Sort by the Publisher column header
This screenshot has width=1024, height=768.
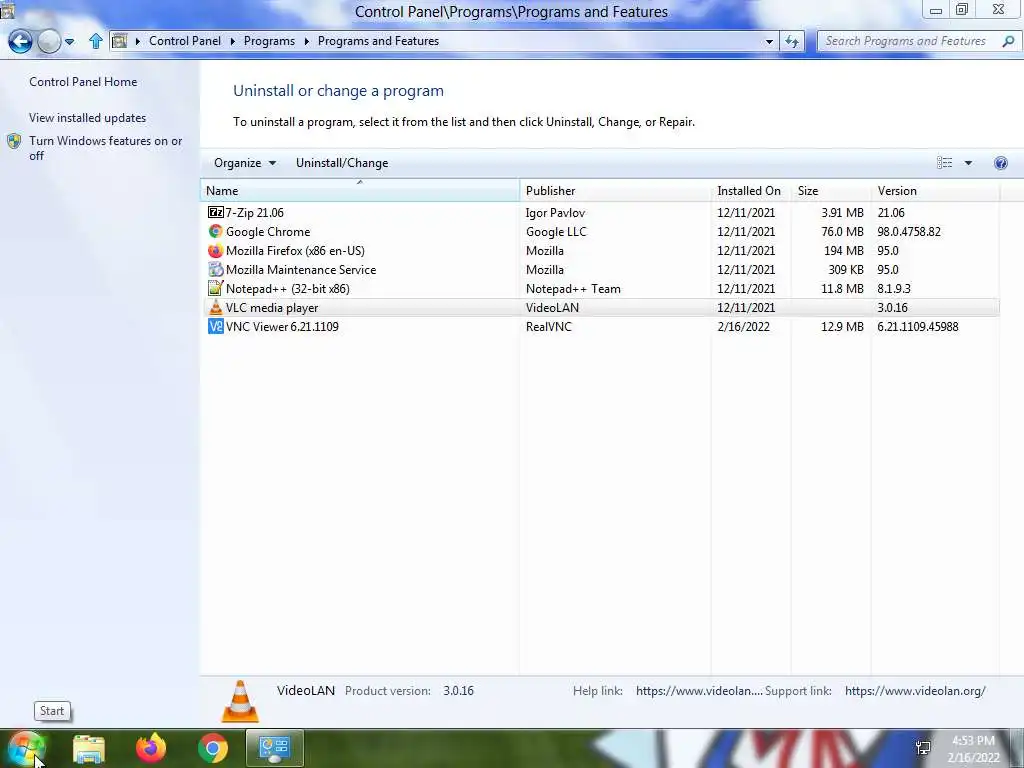point(615,191)
